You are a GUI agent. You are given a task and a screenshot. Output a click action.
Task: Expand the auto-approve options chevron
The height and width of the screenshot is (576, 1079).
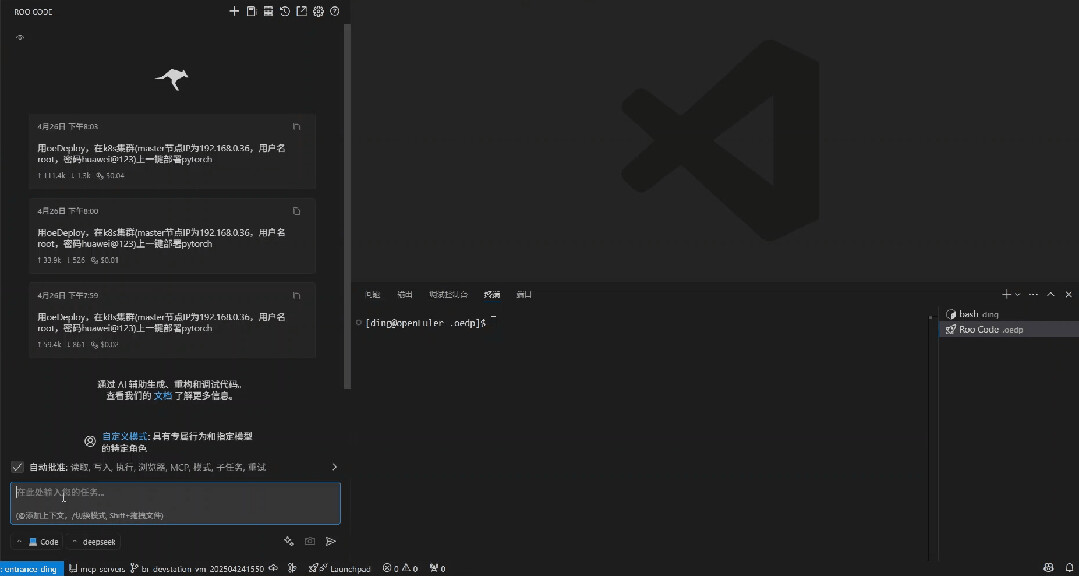click(334, 467)
